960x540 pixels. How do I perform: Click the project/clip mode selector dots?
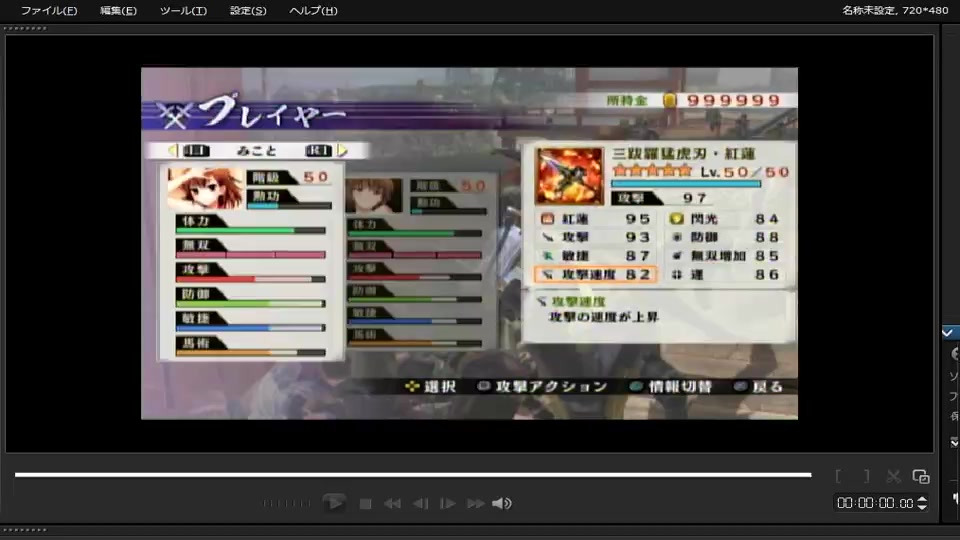[x=287, y=504]
